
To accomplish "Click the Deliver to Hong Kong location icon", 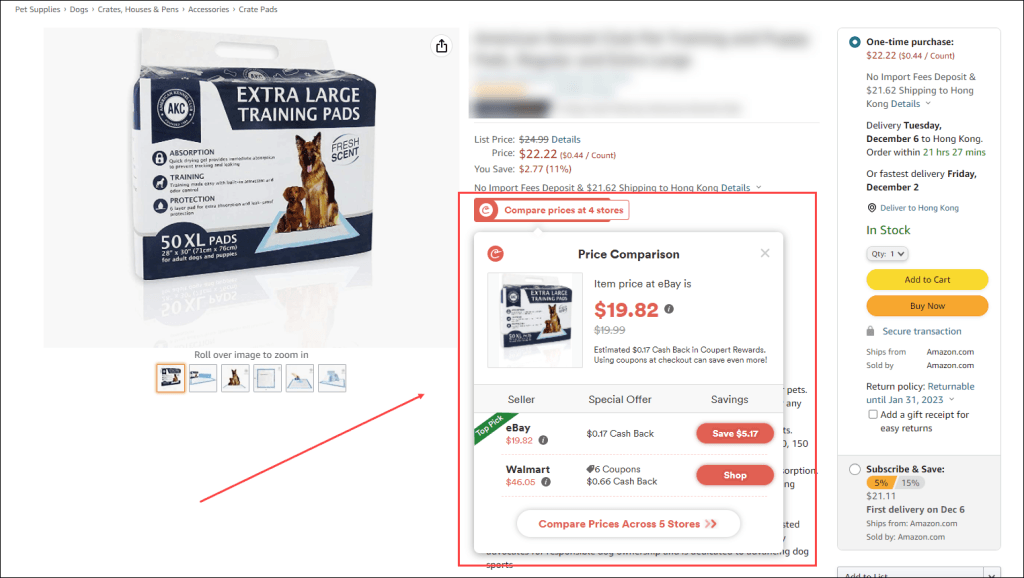I will [x=871, y=208].
